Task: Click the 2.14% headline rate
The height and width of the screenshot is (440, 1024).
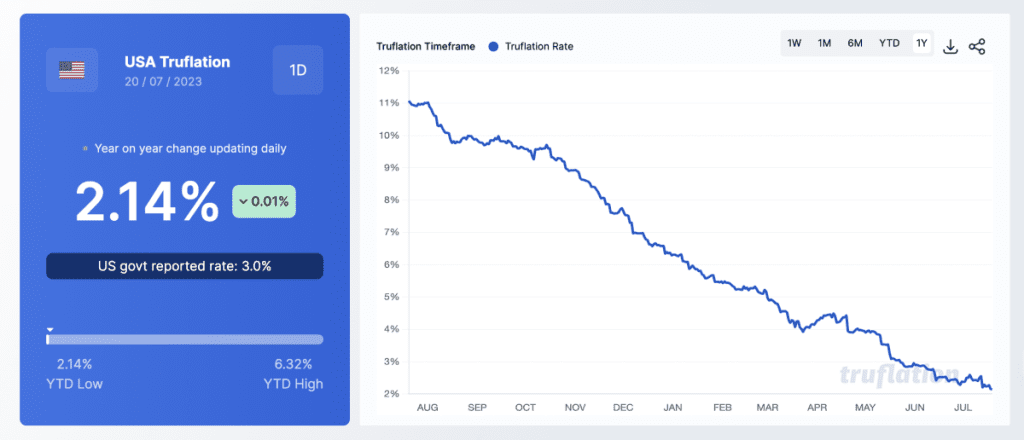Action: point(148,202)
